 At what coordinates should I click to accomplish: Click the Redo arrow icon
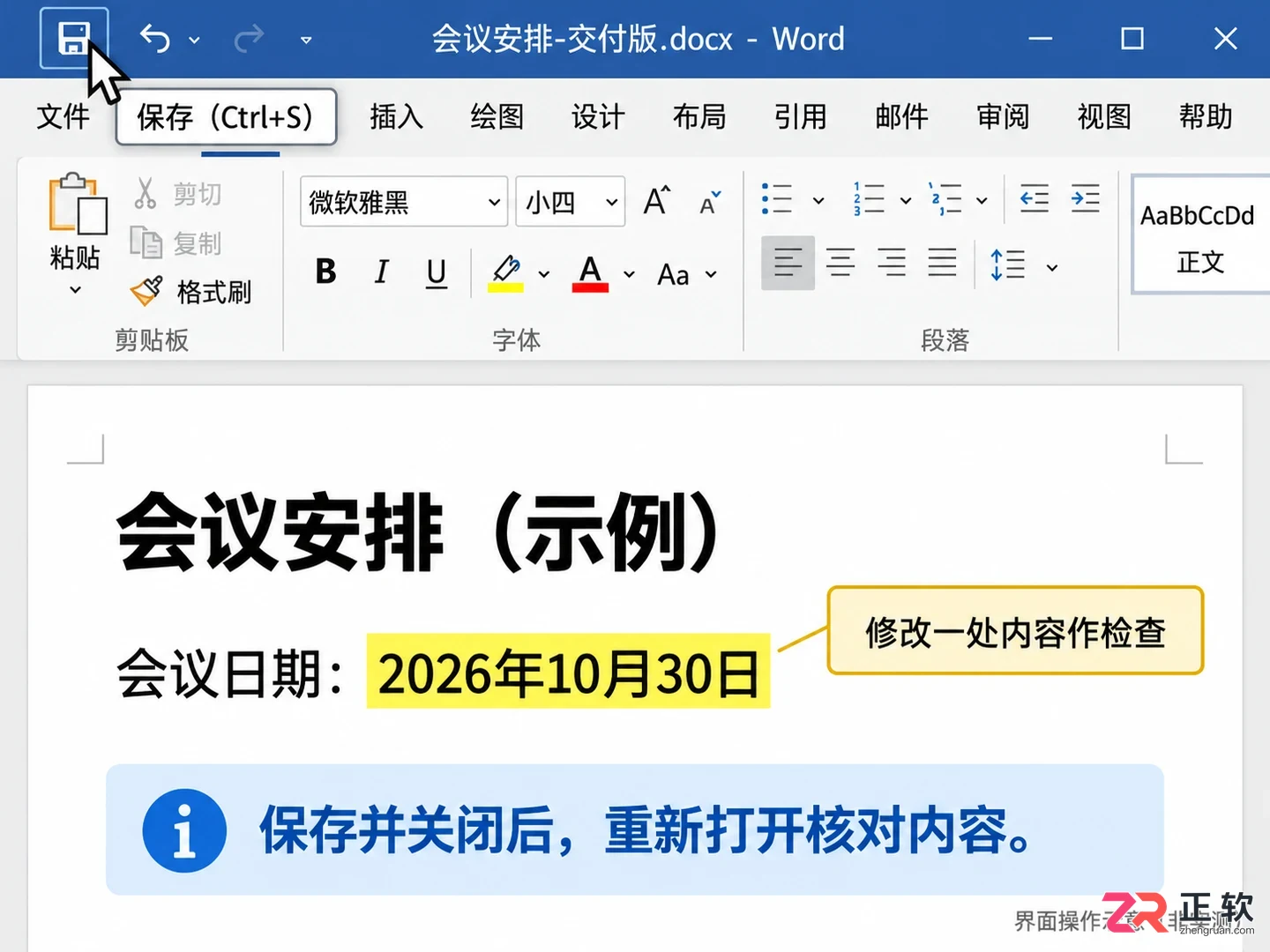pyautogui.click(x=249, y=39)
